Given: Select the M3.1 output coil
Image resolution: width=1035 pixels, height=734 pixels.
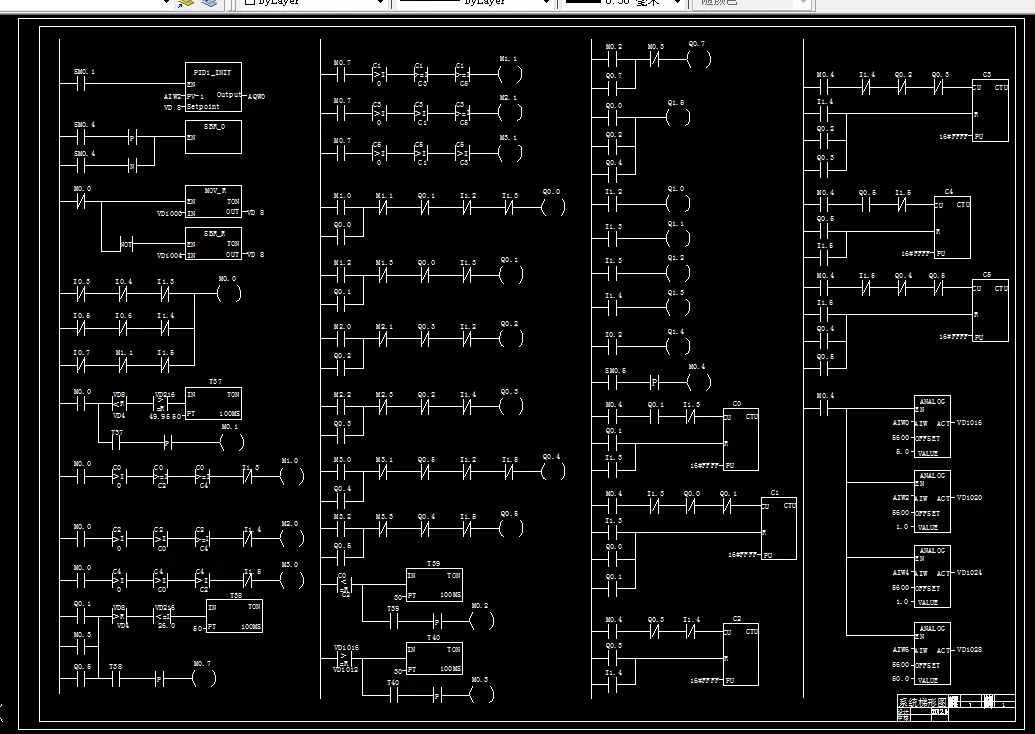Looking at the screenshot, I should click(x=510, y=153).
